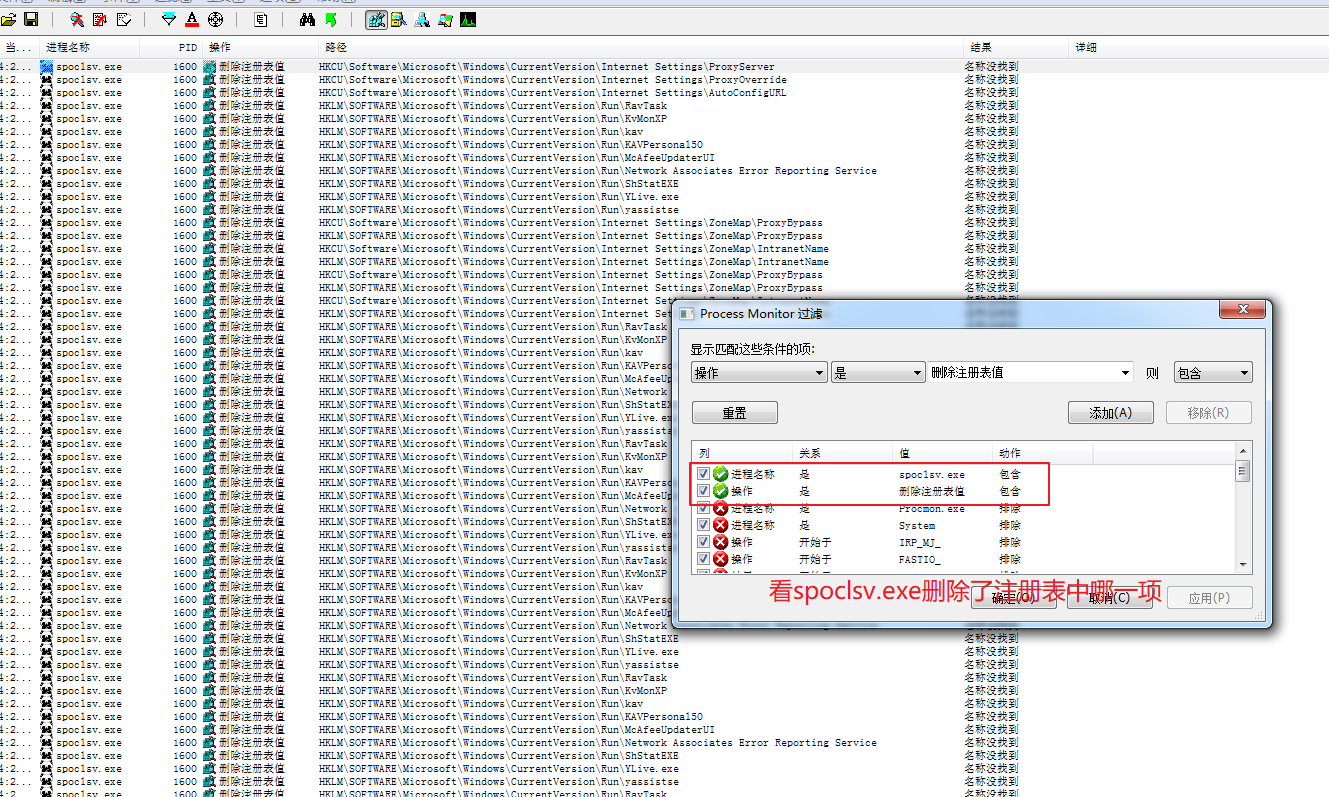Click the green check icon on the 删除注册表值 filter row
This screenshot has width=1329, height=797.
pyautogui.click(x=720, y=491)
